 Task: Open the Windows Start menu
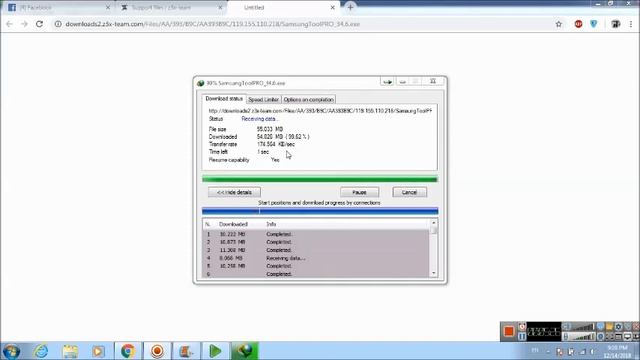pos(11,351)
